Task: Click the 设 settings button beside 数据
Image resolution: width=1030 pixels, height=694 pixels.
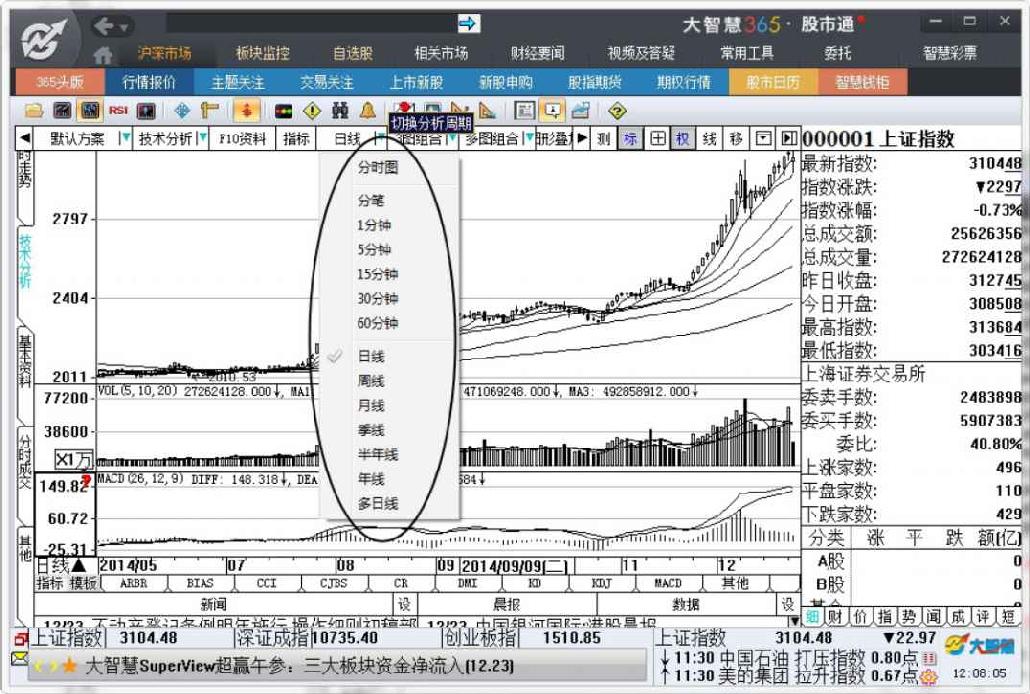Action: (787, 604)
